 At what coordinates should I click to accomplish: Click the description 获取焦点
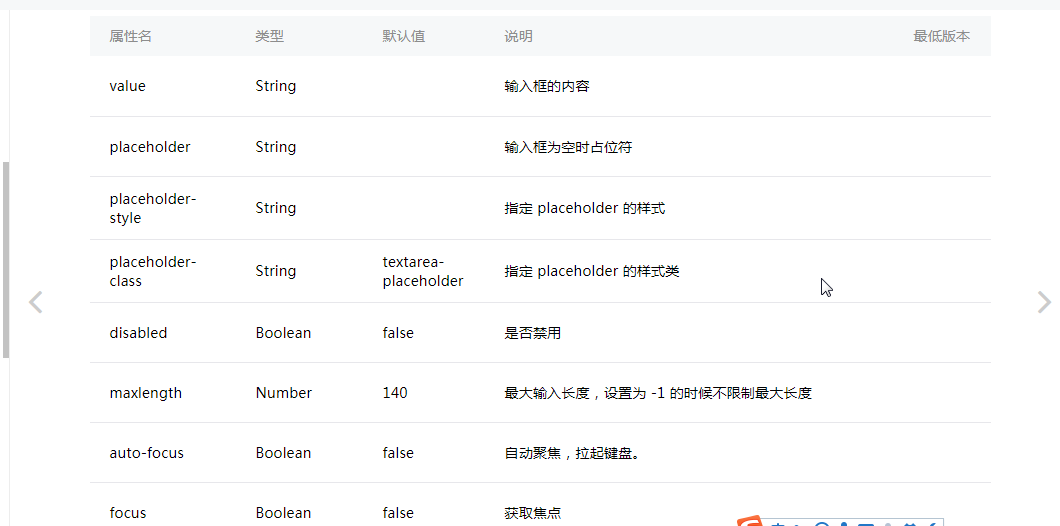pyautogui.click(x=533, y=513)
